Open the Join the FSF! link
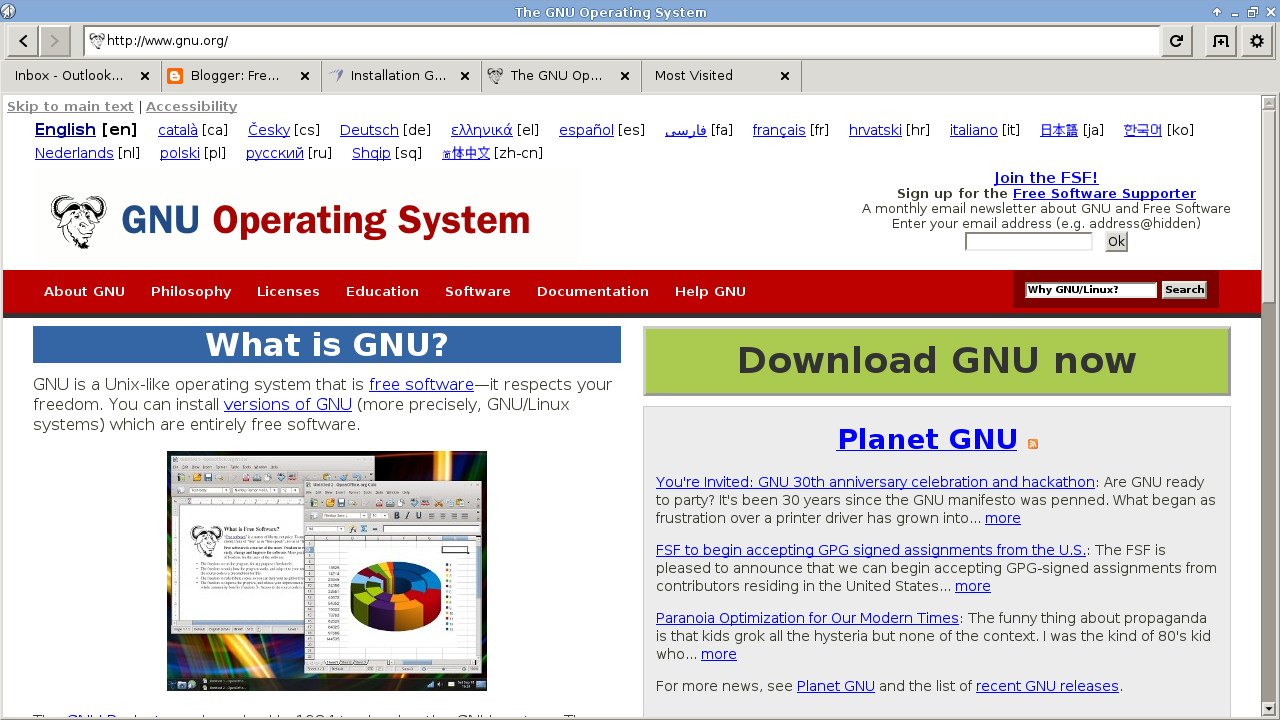The height and width of the screenshot is (720, 1280). coord(1046,178)
